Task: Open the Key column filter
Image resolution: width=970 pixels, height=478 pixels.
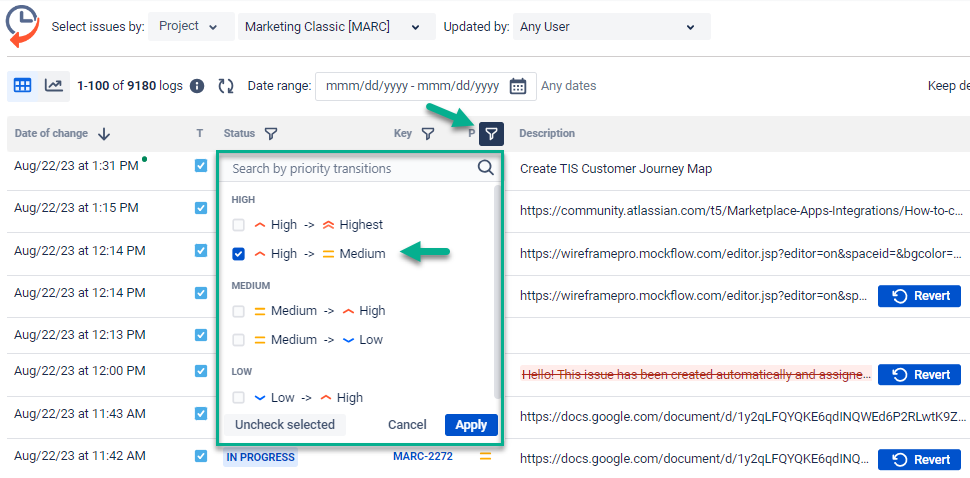Action: point(427,133)
